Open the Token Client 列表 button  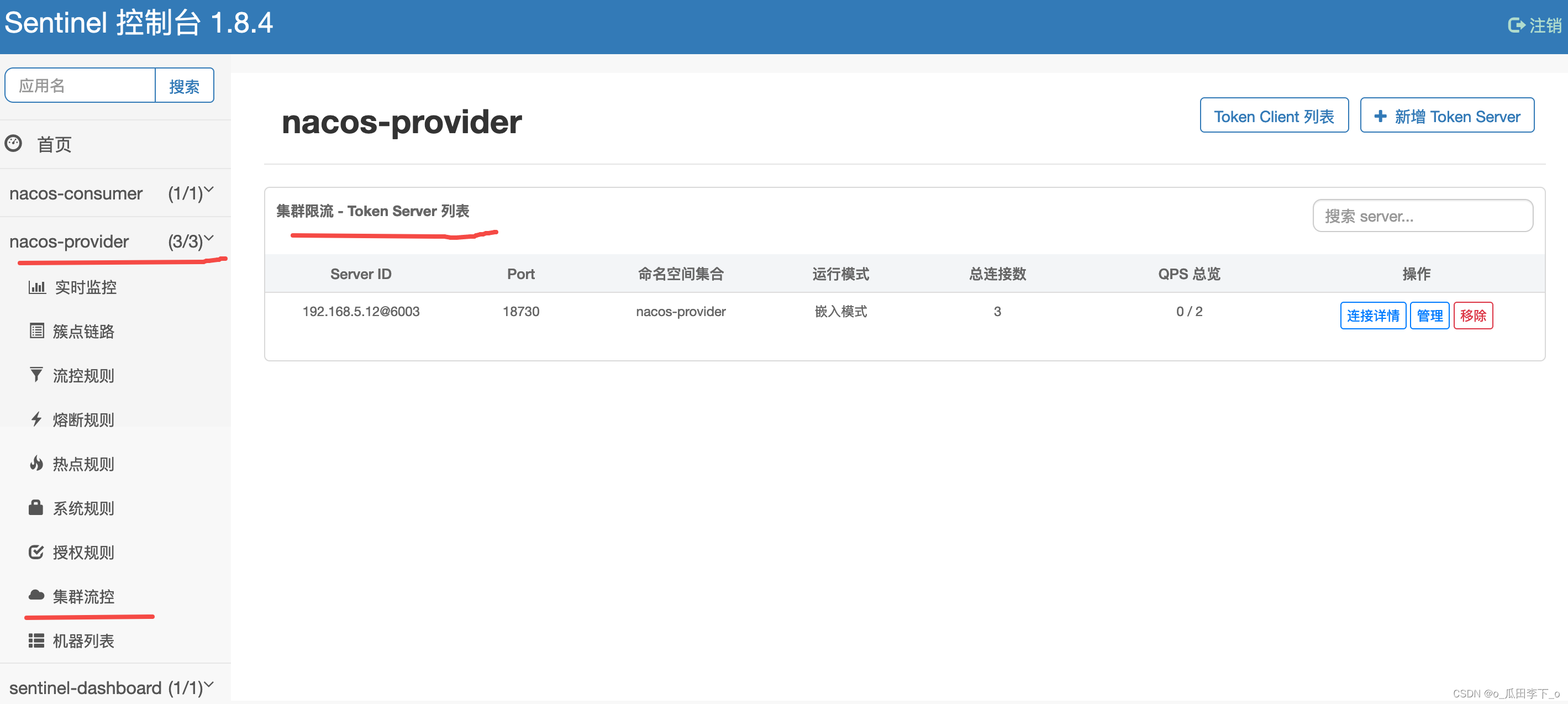[1274, 115]
